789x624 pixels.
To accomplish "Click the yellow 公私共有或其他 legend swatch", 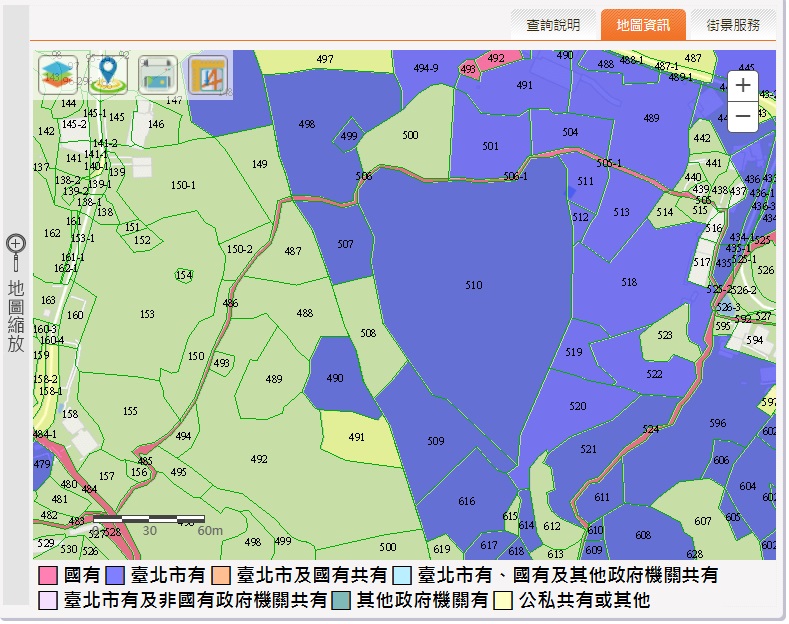I will [x=503, y=601].
